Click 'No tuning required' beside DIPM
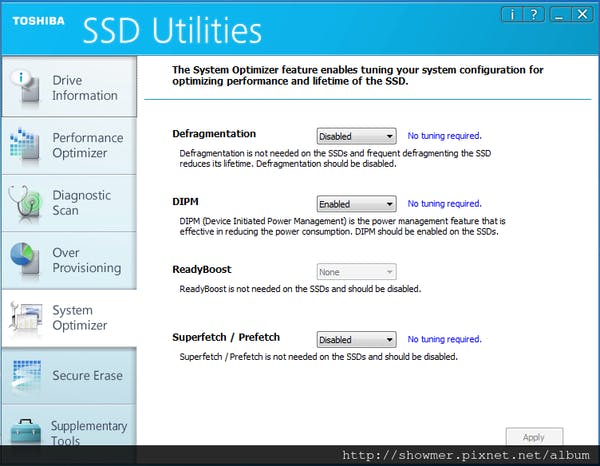 pos(444,203)
